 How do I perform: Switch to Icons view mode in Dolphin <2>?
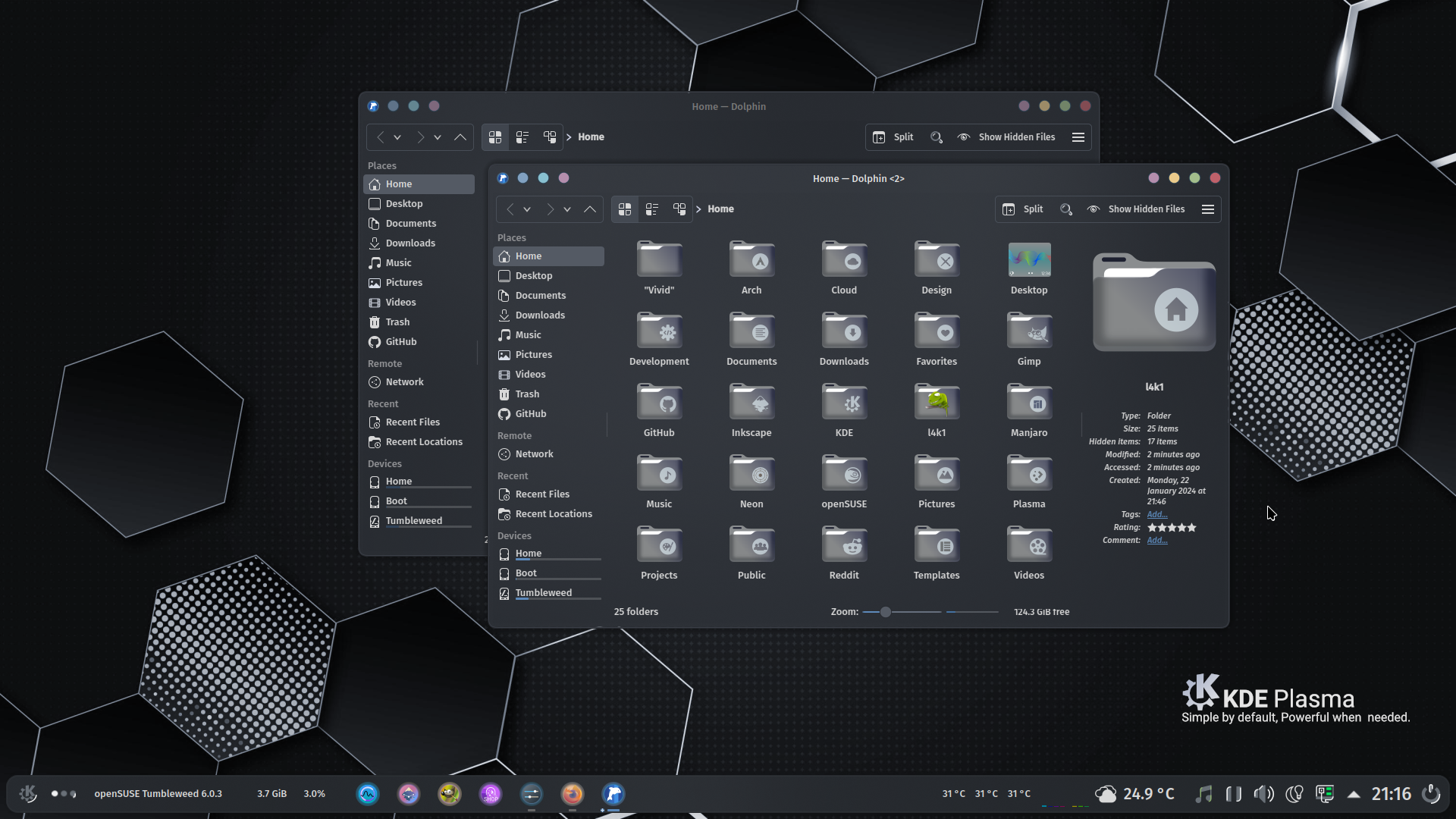[625, 209]
